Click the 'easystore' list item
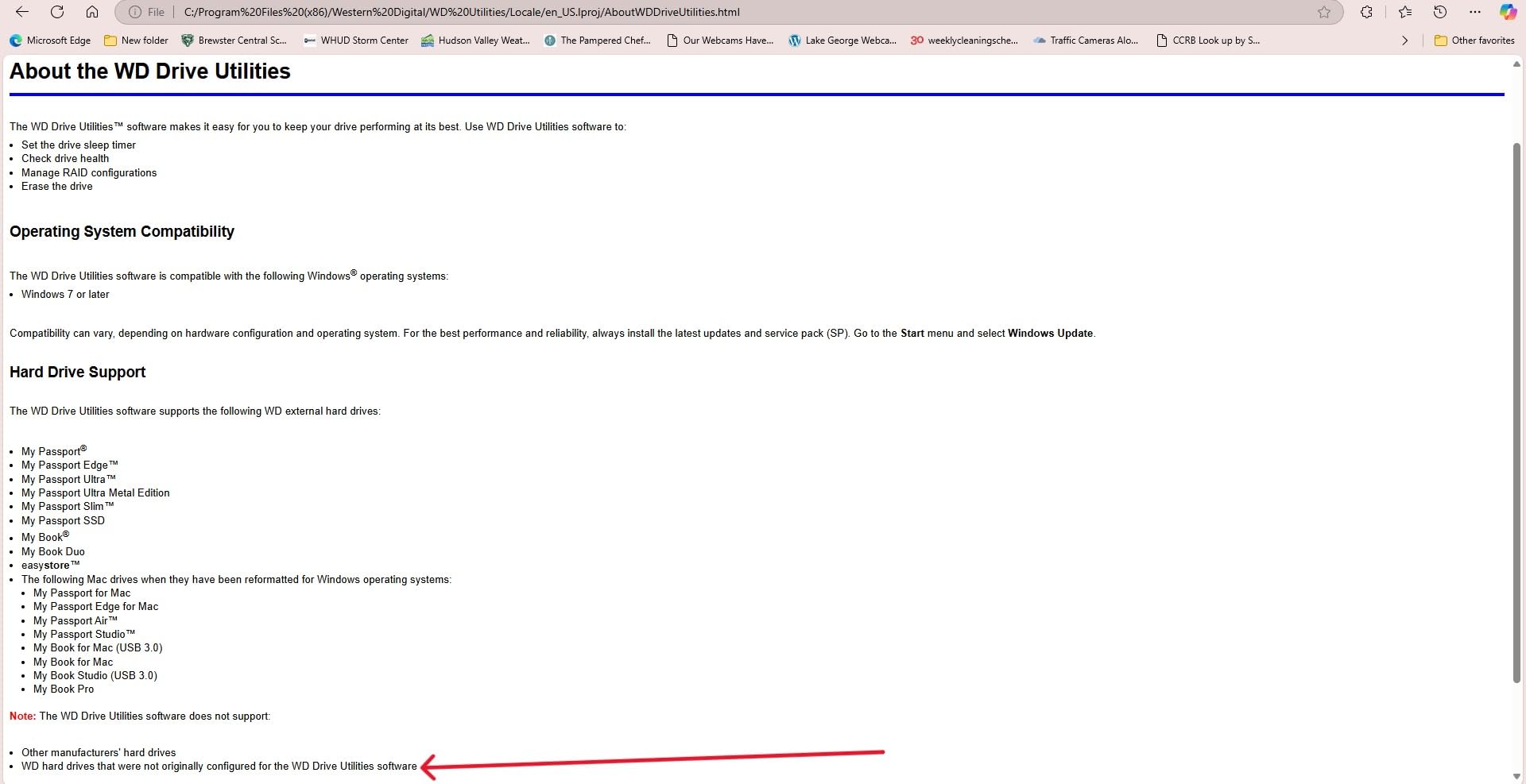This screenshot has width=1526, height=784. (x=51, y=566)
